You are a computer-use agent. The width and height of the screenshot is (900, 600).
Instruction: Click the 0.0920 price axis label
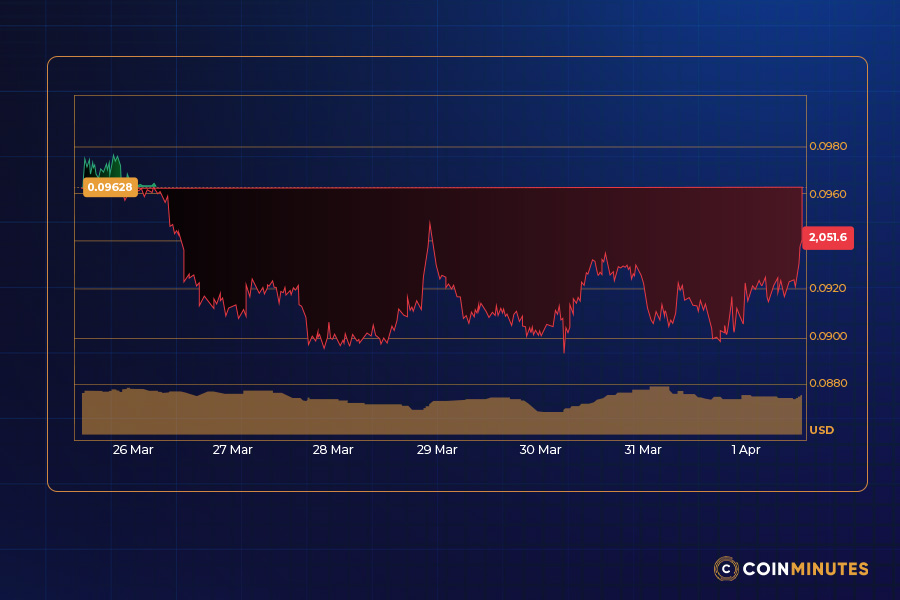pos(828,288)
